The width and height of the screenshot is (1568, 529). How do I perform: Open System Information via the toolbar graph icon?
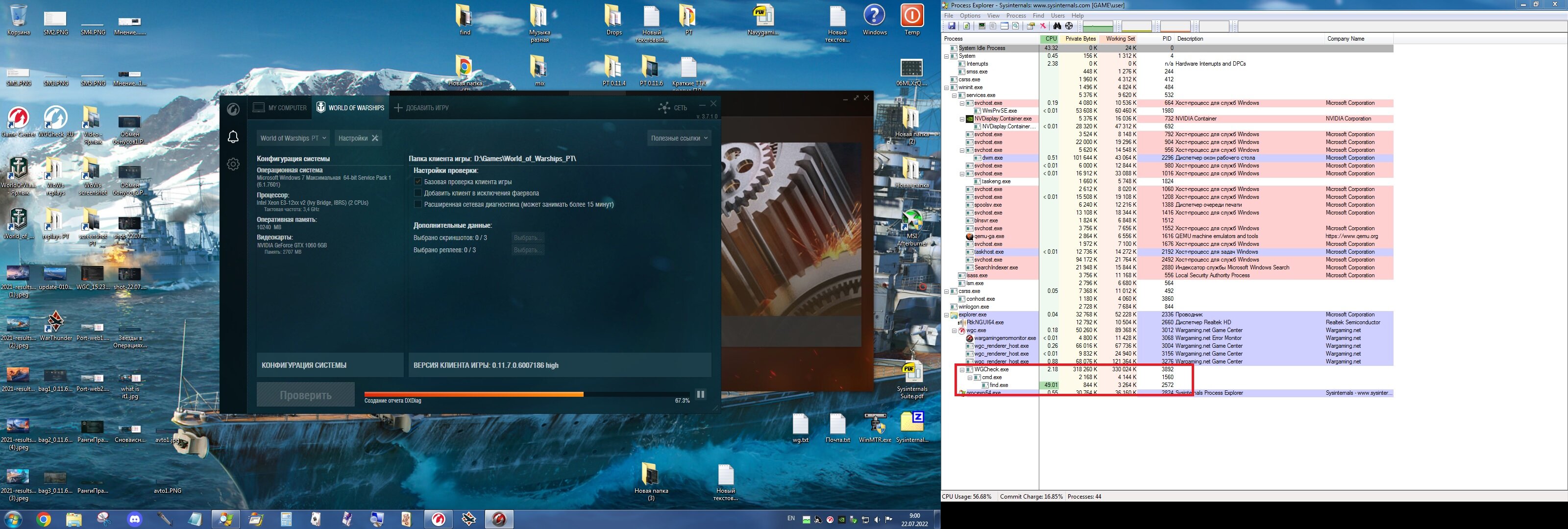982,26
